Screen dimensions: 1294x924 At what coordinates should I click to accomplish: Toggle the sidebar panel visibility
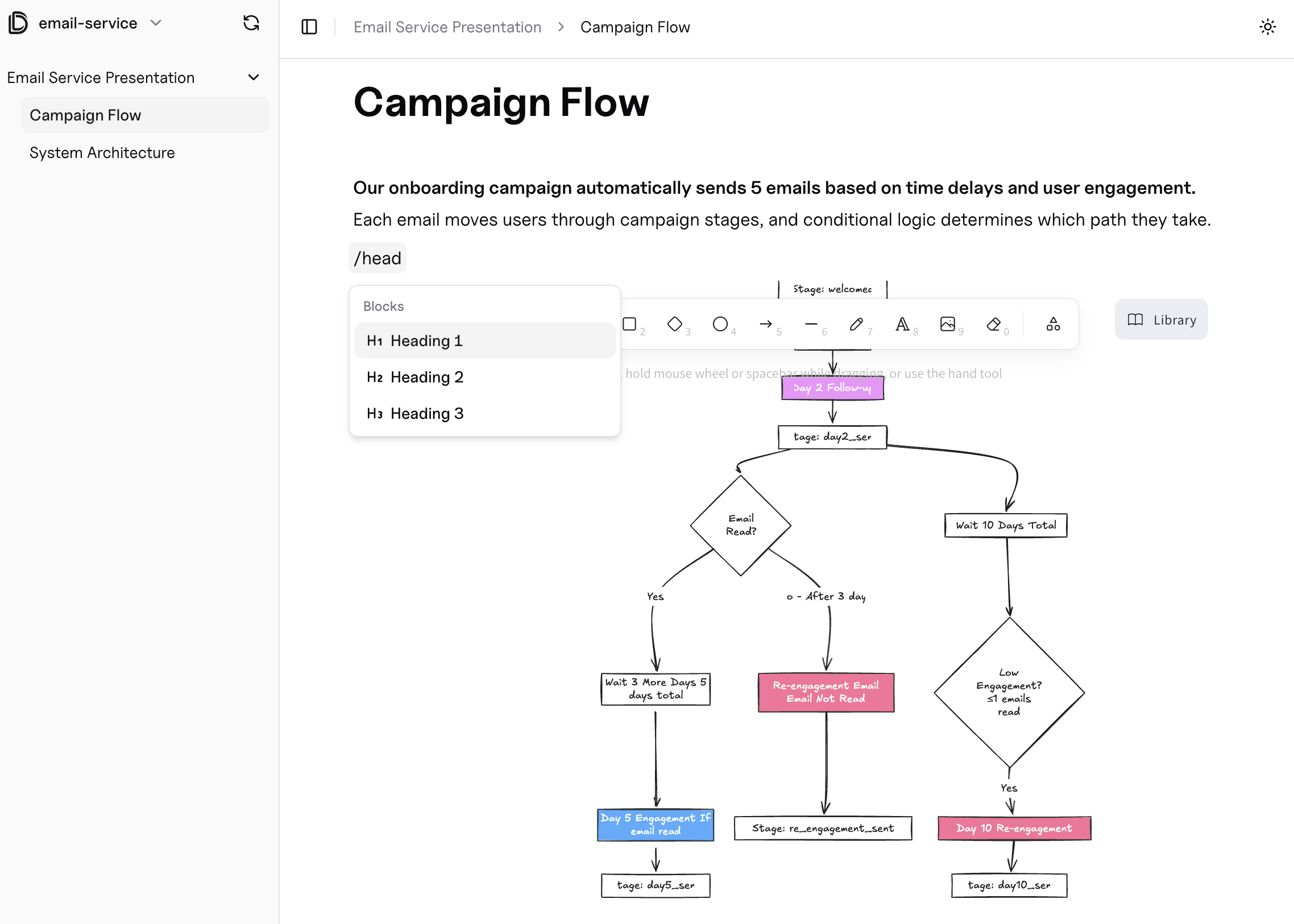click(309, 27)
